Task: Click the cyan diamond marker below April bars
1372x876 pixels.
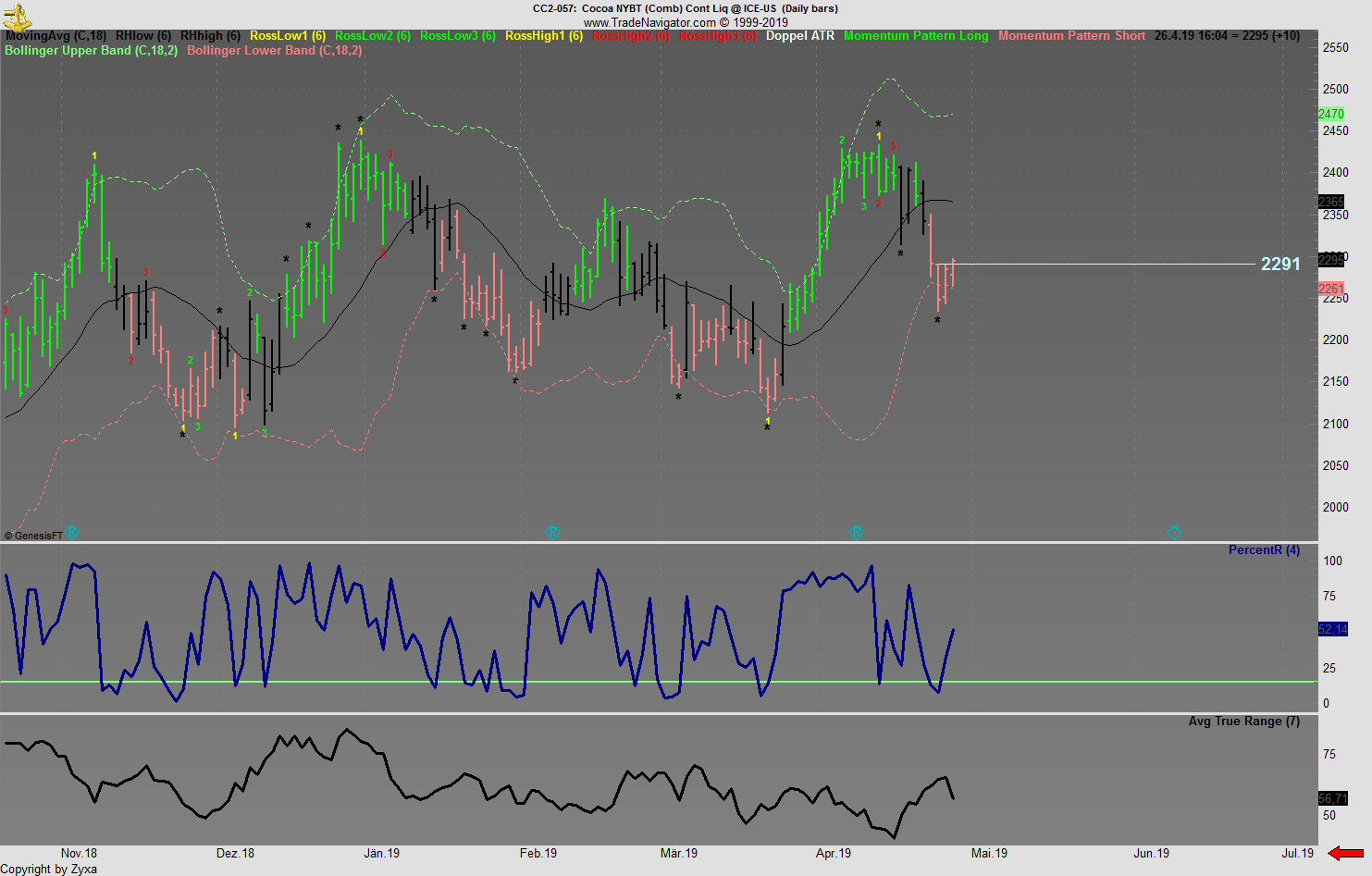Action: (x=856, y=532)
